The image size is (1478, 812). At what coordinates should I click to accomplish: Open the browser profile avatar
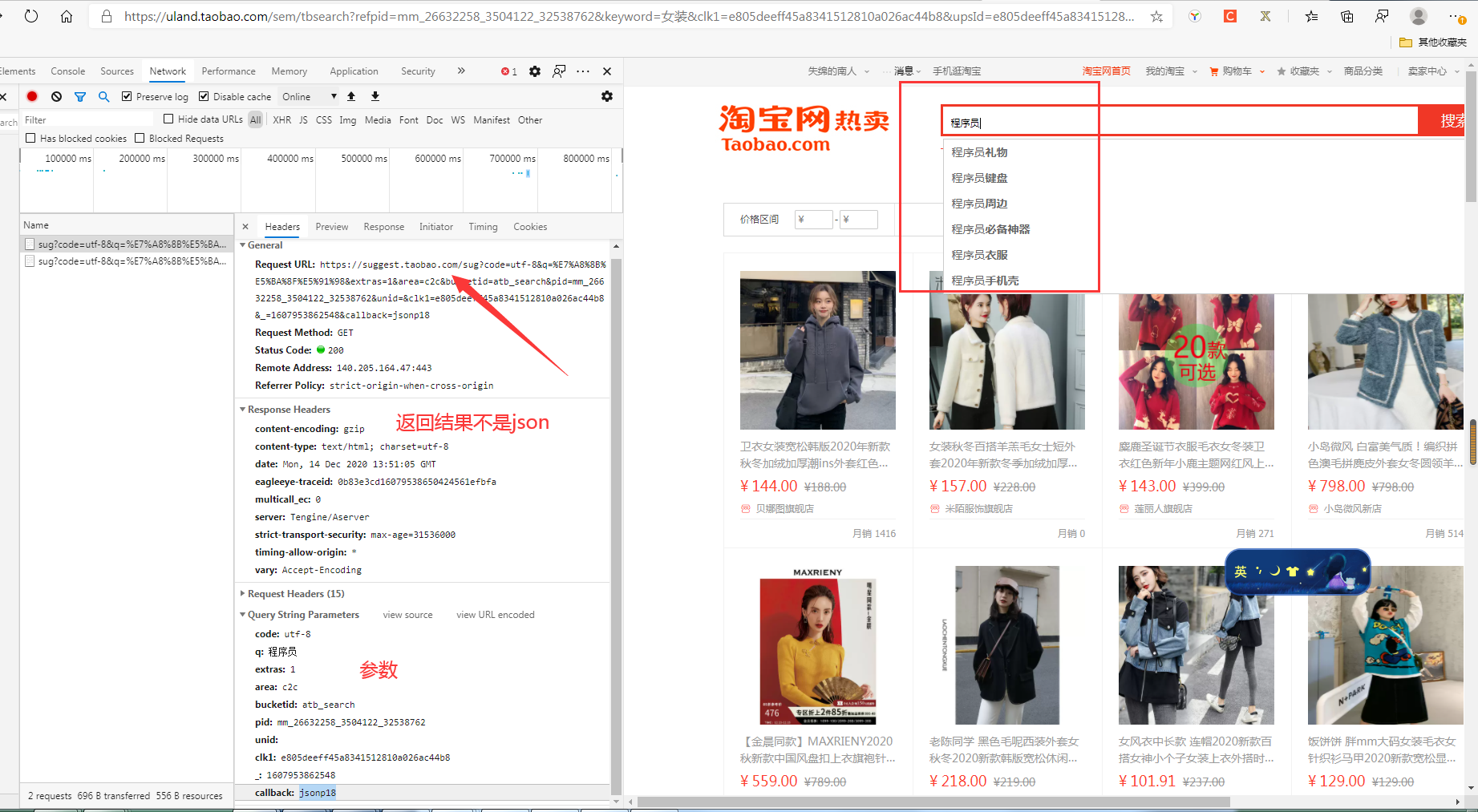(1419, 16)
